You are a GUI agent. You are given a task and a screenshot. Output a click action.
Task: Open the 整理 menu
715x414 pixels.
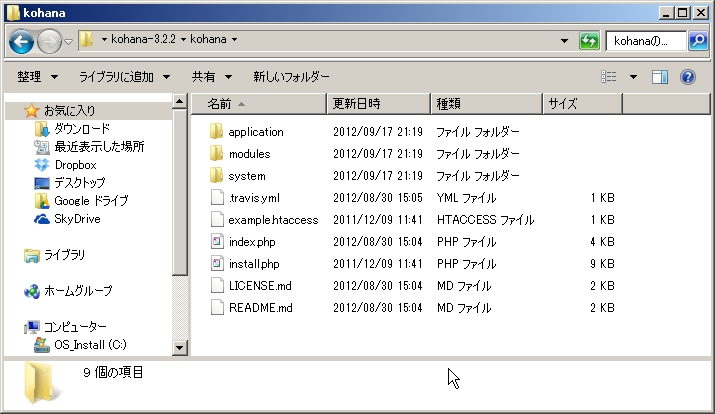pyautogui.click(x=37, y=77)
